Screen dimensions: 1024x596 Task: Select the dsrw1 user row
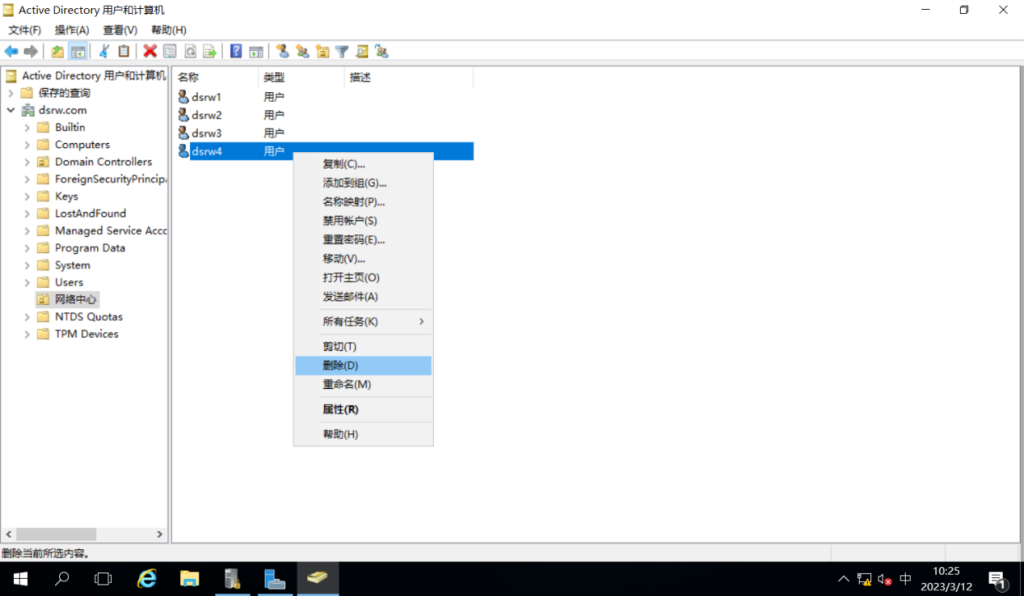click(x=325, y=97)
